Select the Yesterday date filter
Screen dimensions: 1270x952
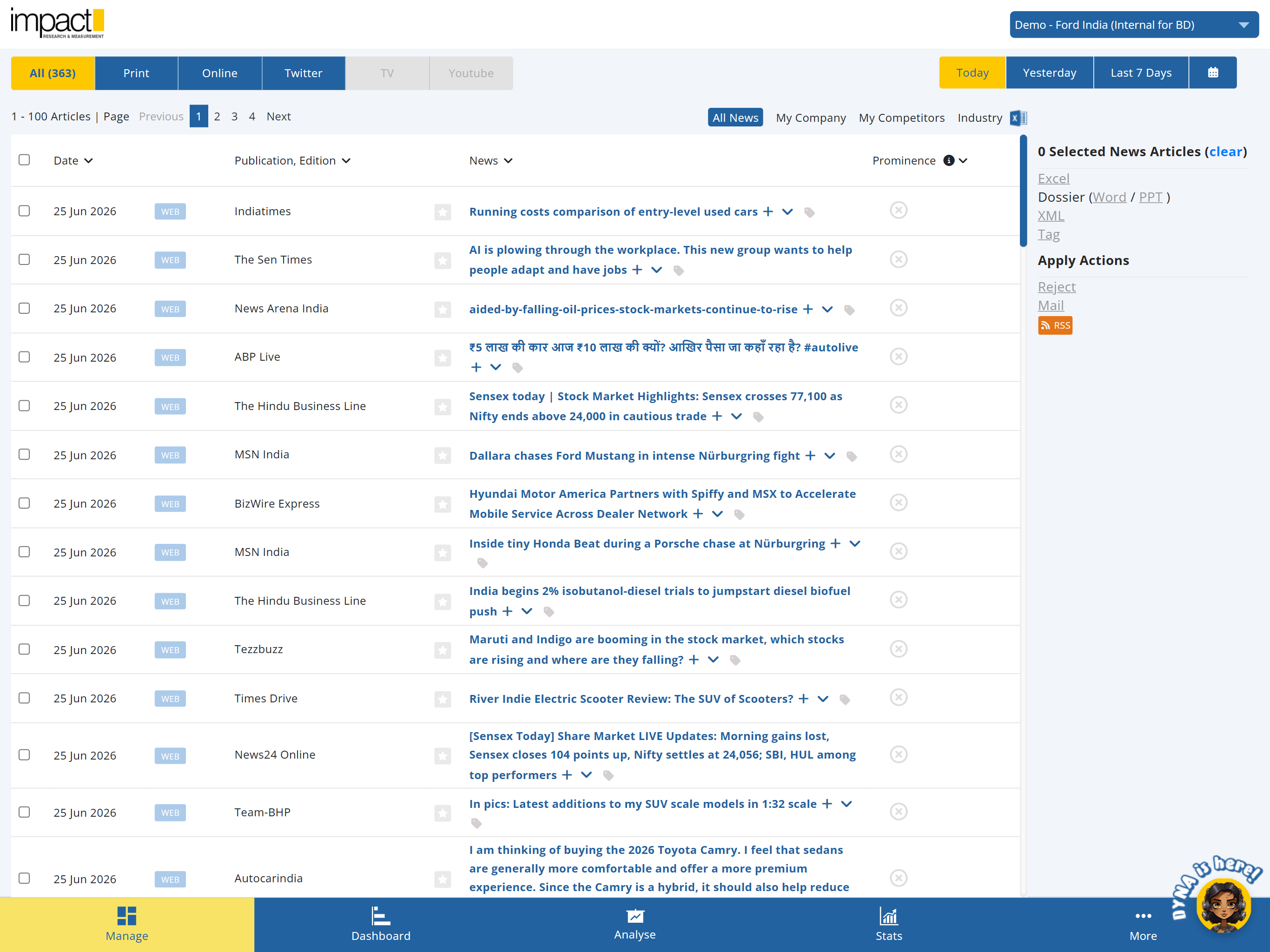1050,73
